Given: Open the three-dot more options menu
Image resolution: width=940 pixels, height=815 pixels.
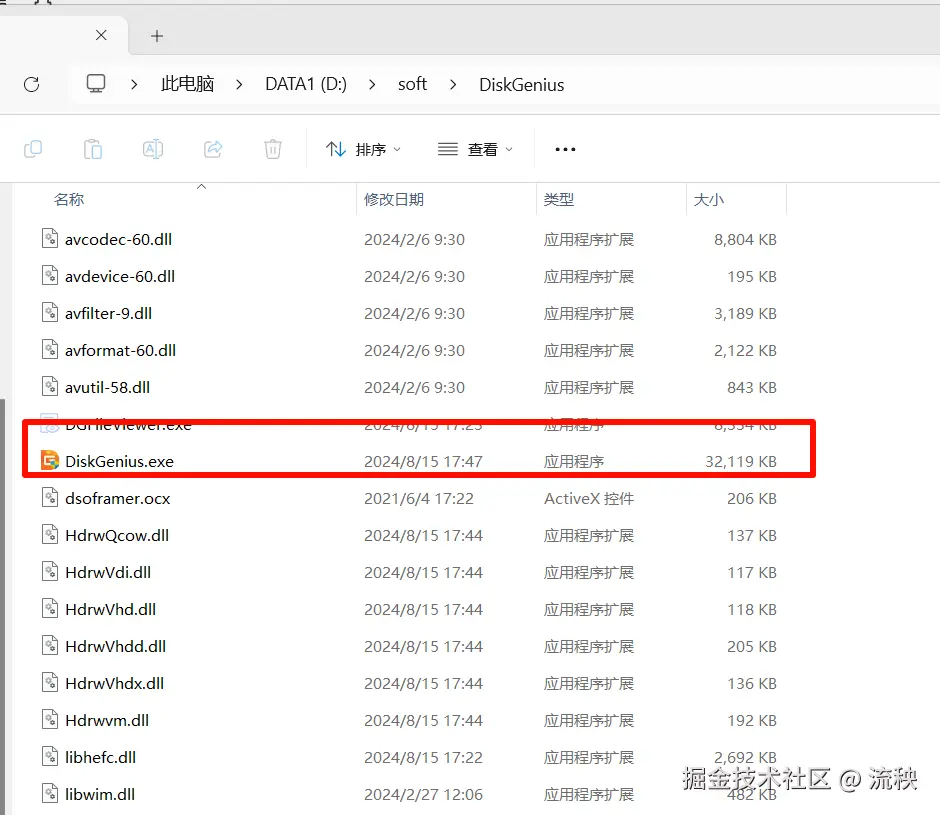Looking at the screenshot, I should pyautogui.click(x=565, y=149).
